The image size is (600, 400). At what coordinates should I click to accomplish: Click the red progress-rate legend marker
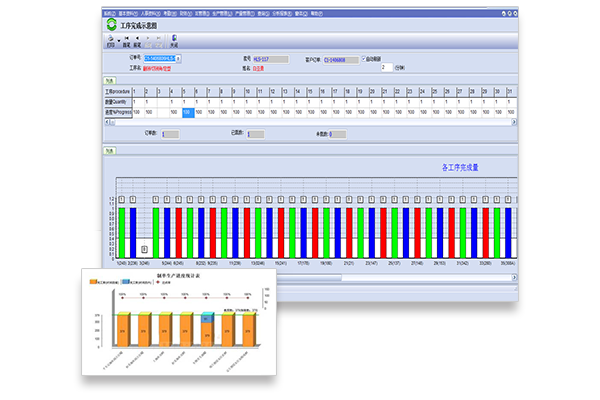tap(158, 282)
